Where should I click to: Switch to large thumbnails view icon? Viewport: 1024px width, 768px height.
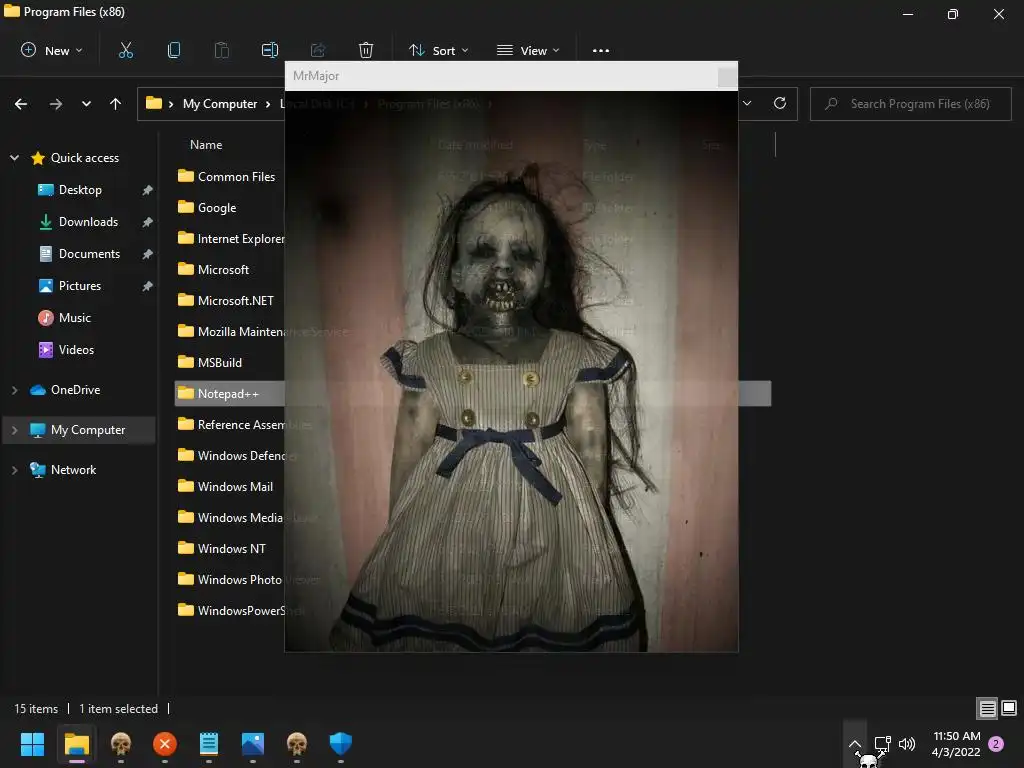click(1009, 708)
